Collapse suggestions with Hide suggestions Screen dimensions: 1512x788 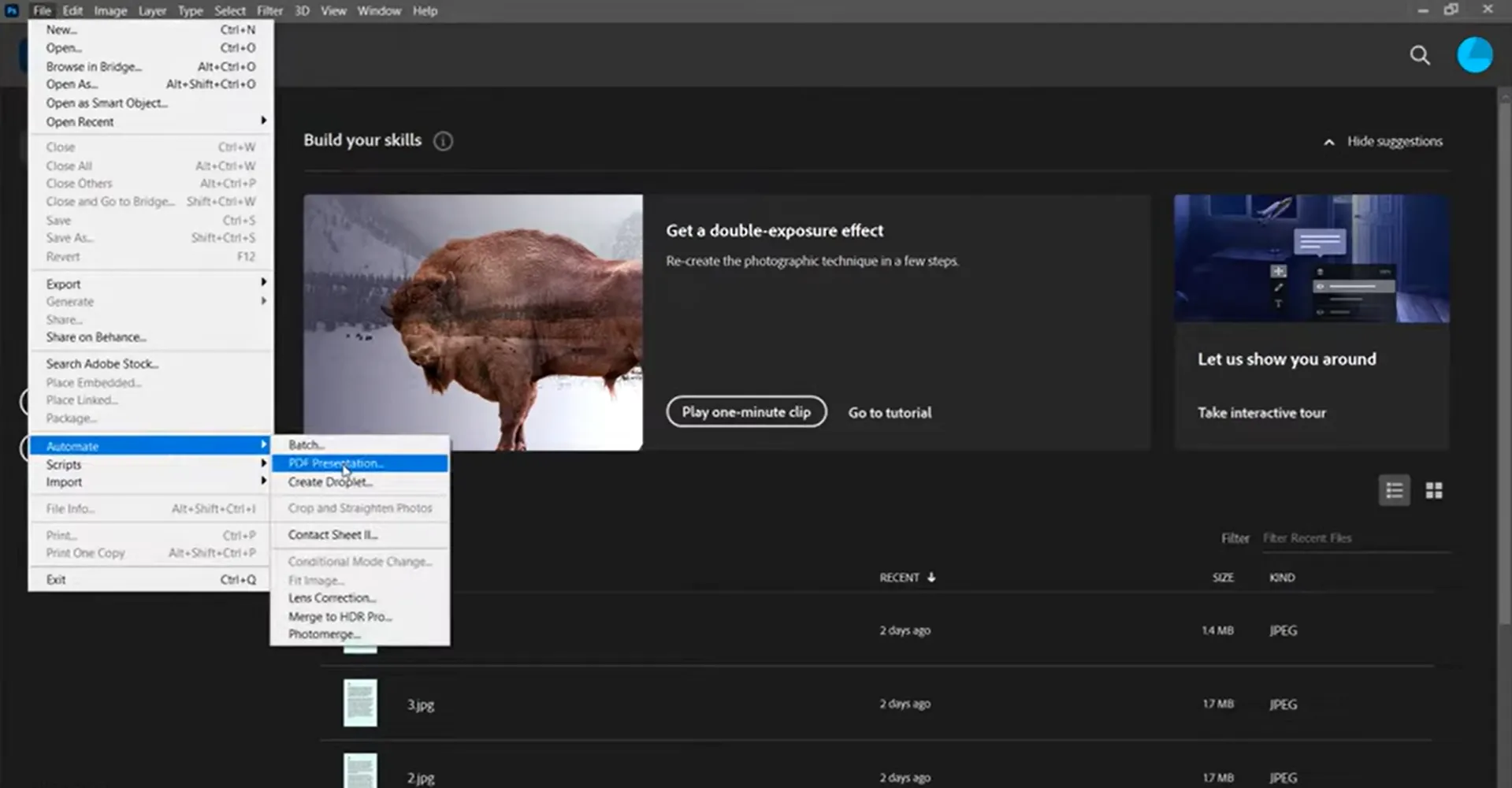click(1384, 142)
